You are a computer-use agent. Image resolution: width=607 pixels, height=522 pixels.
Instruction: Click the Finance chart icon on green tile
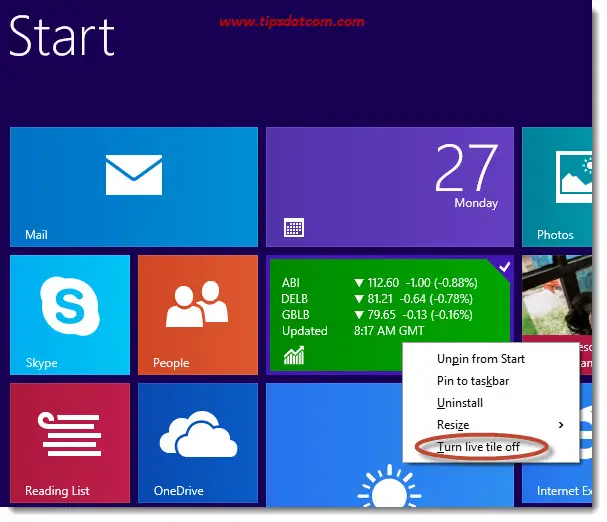[294, 355]
